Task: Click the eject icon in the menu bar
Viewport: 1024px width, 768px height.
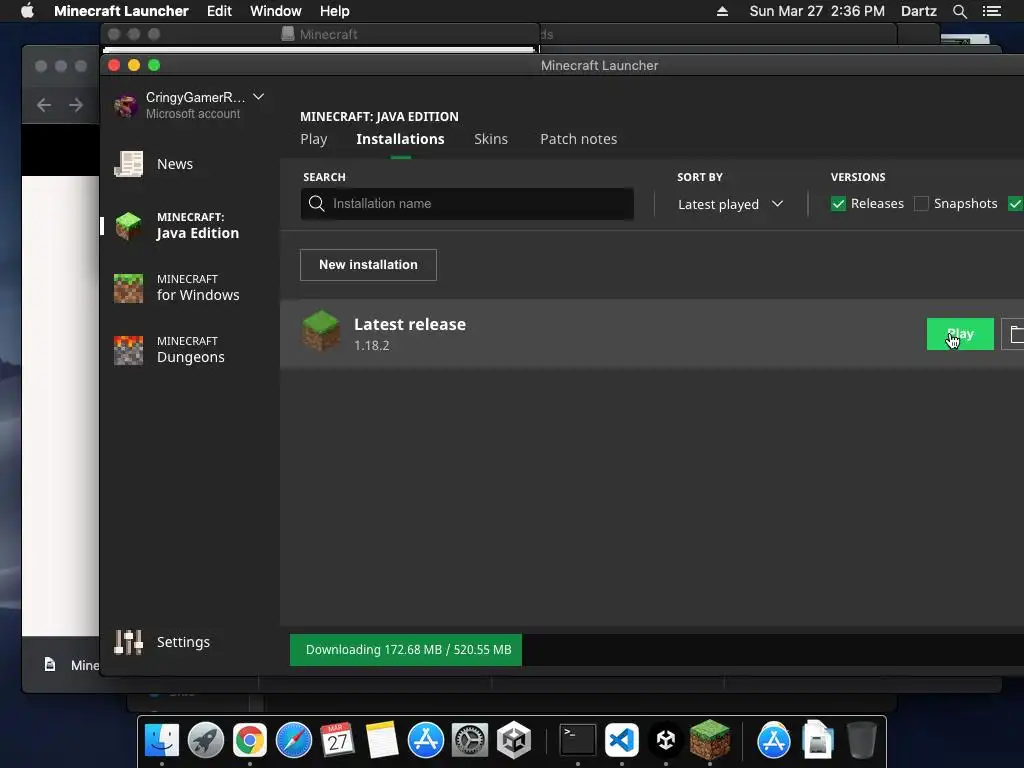Action: (x=722, y=11)
